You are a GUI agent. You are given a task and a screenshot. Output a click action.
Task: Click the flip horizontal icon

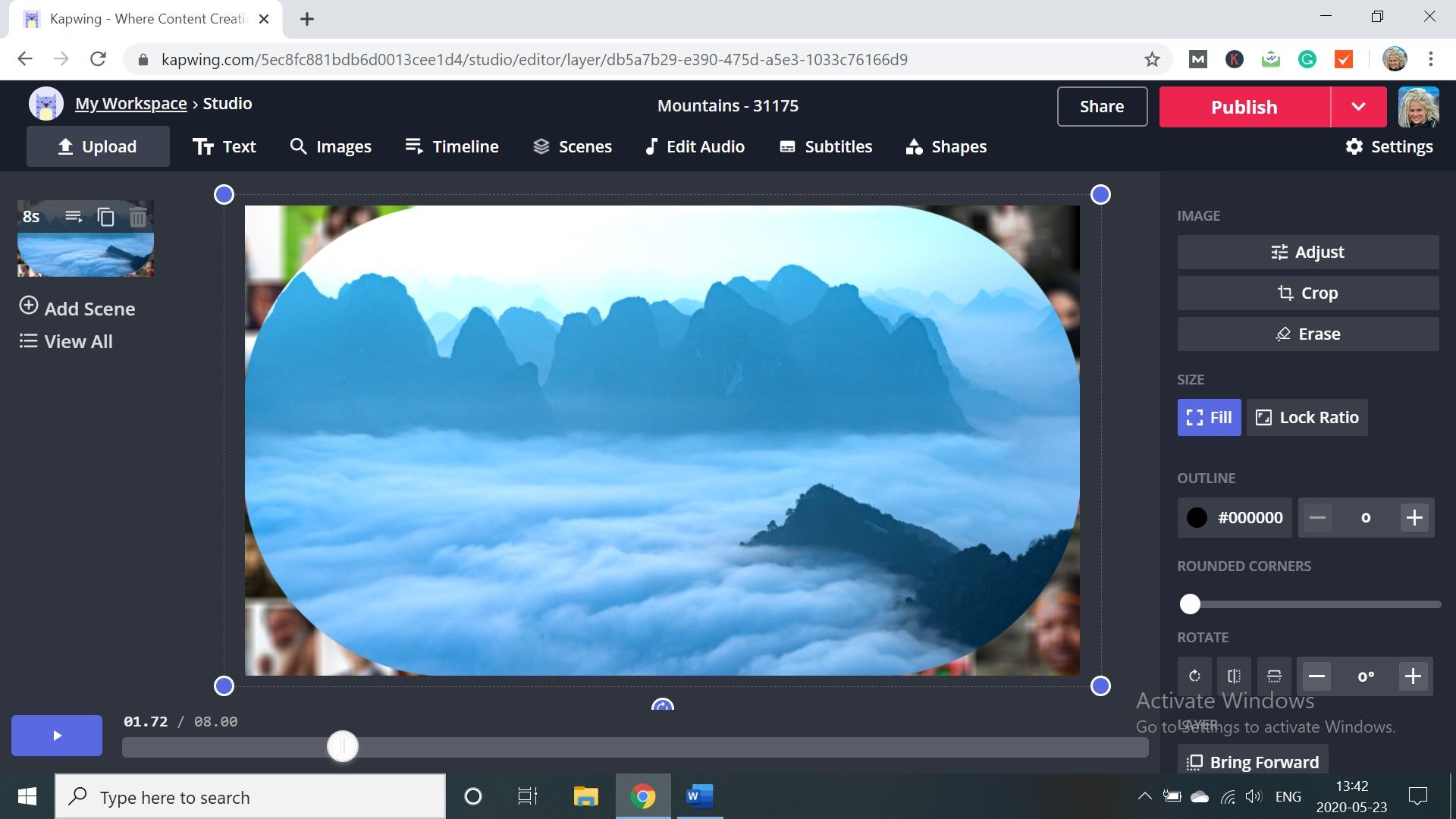tap(1234, 676)
